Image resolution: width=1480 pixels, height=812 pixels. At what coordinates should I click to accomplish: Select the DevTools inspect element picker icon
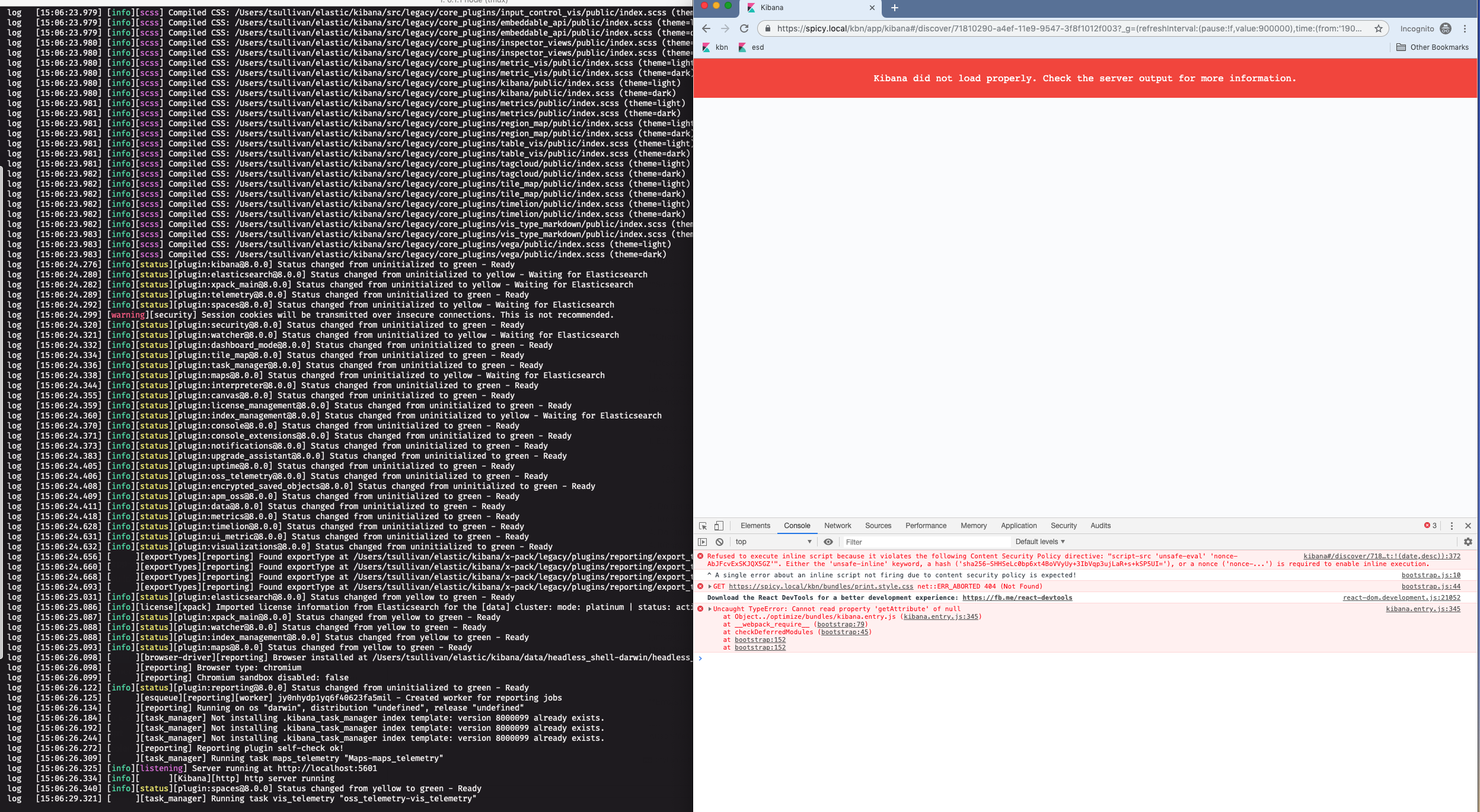(x=703, y=526)
